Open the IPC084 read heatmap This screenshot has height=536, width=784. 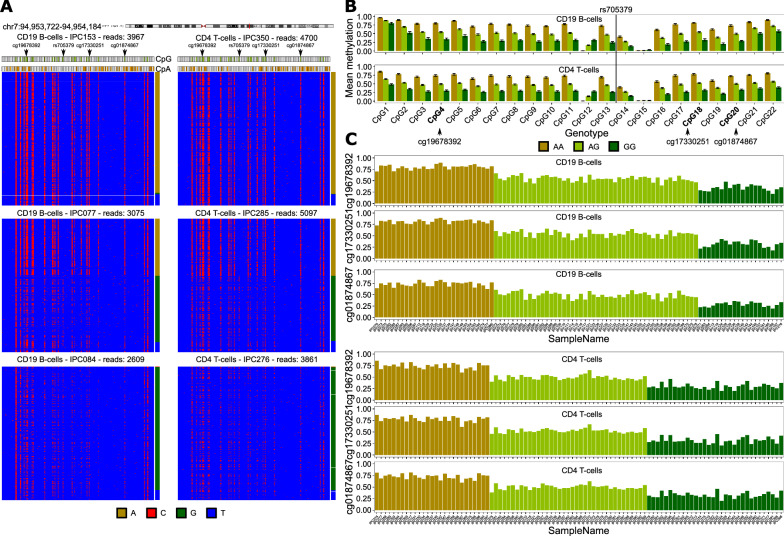[78, 433]
